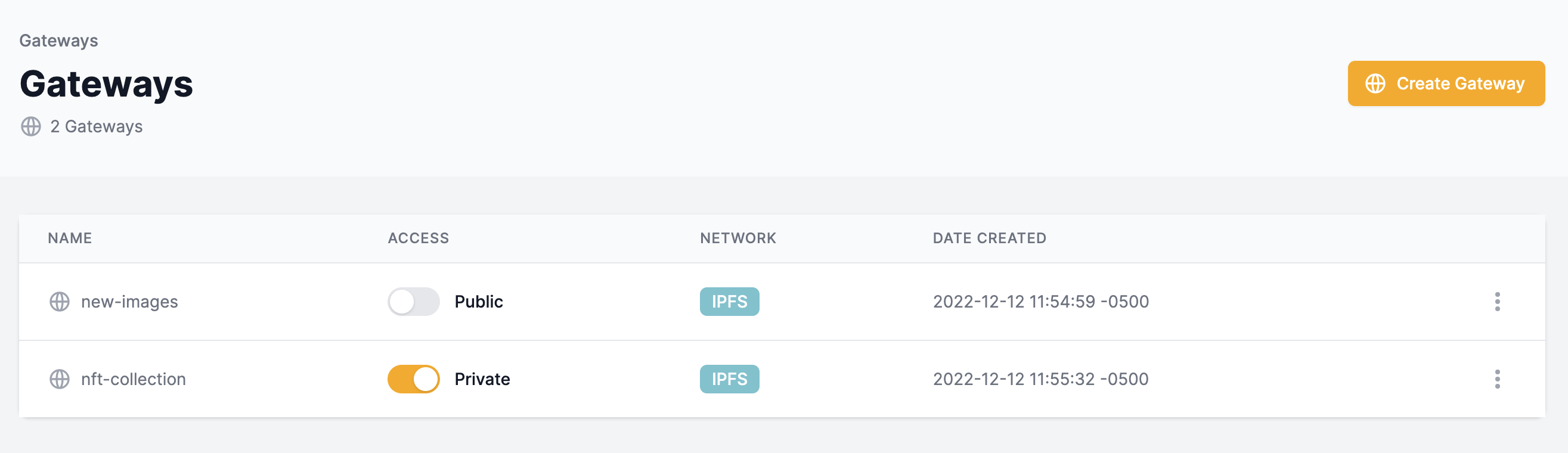Click the IPFS network badge for nft-collection

coord(729,378)
